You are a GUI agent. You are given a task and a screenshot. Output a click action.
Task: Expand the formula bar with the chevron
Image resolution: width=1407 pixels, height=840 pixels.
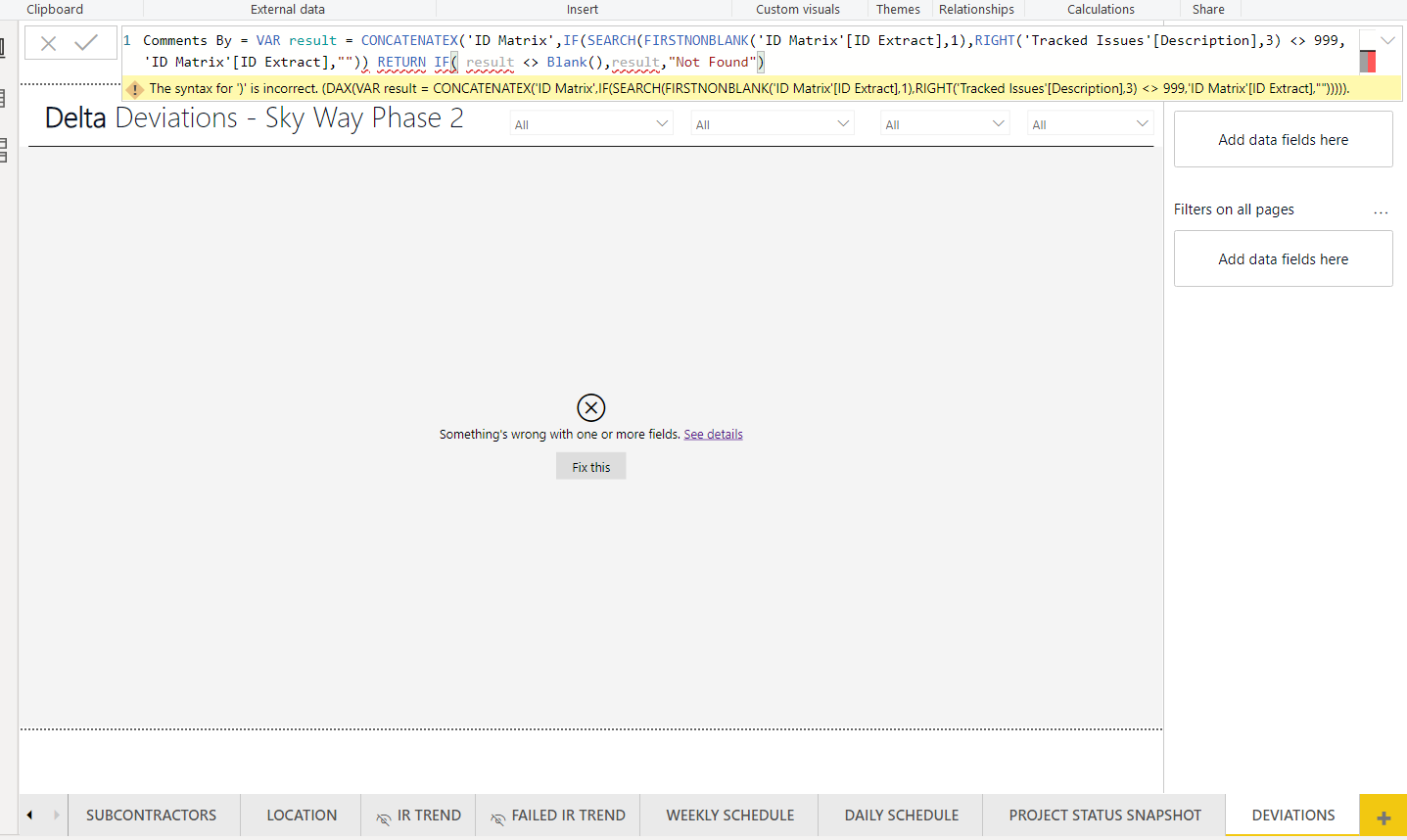[1387, 41]
